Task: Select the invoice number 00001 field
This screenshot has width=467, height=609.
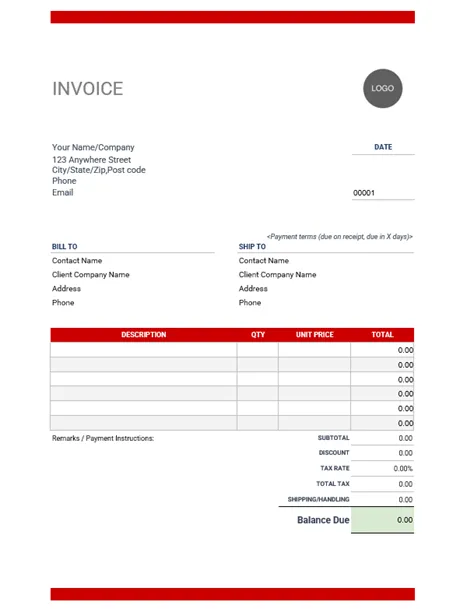Action: coord(383,193)
